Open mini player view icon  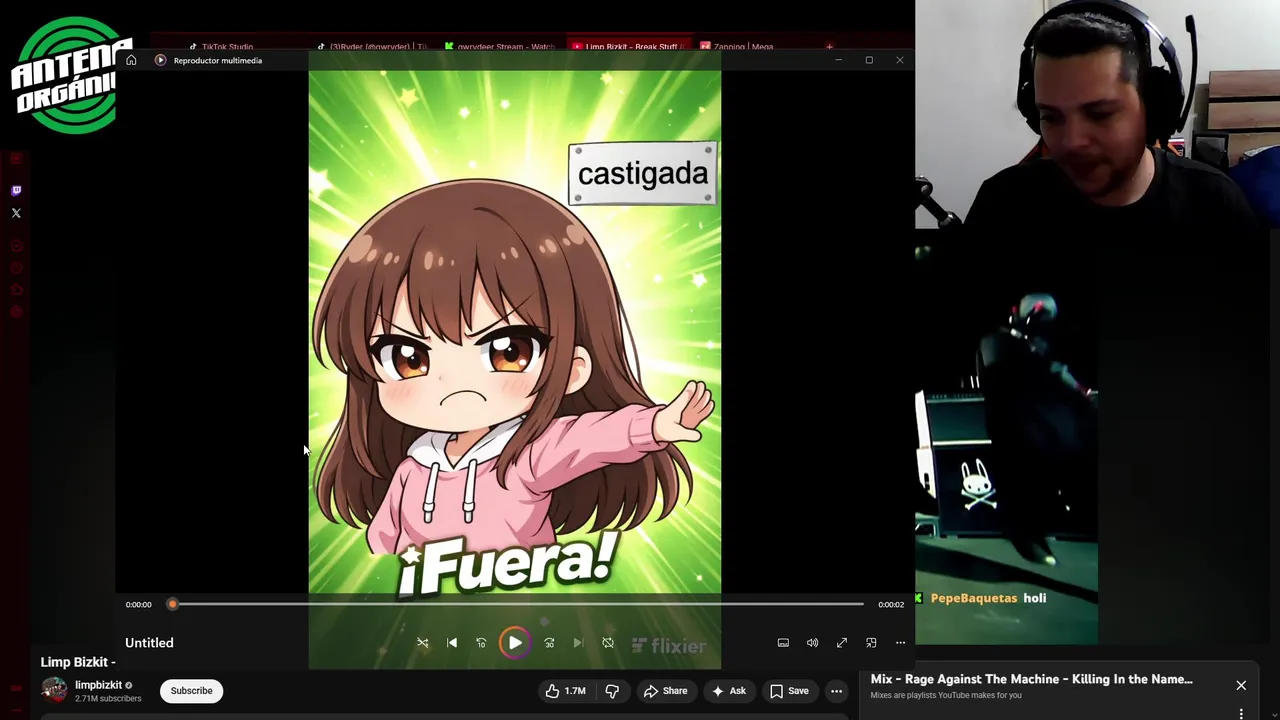(x=871, y=643)
